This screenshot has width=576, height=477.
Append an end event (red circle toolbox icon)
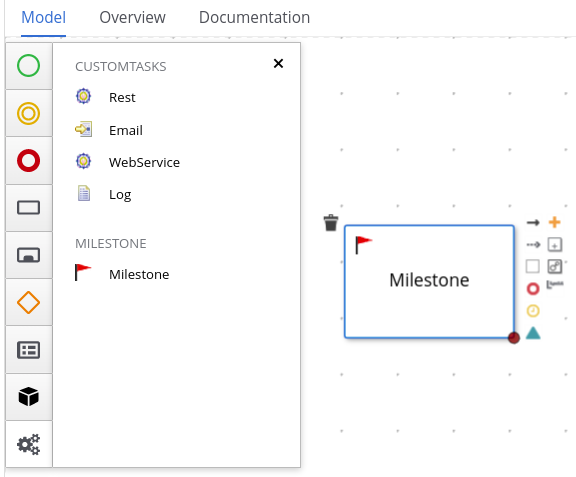coord(533,289)
